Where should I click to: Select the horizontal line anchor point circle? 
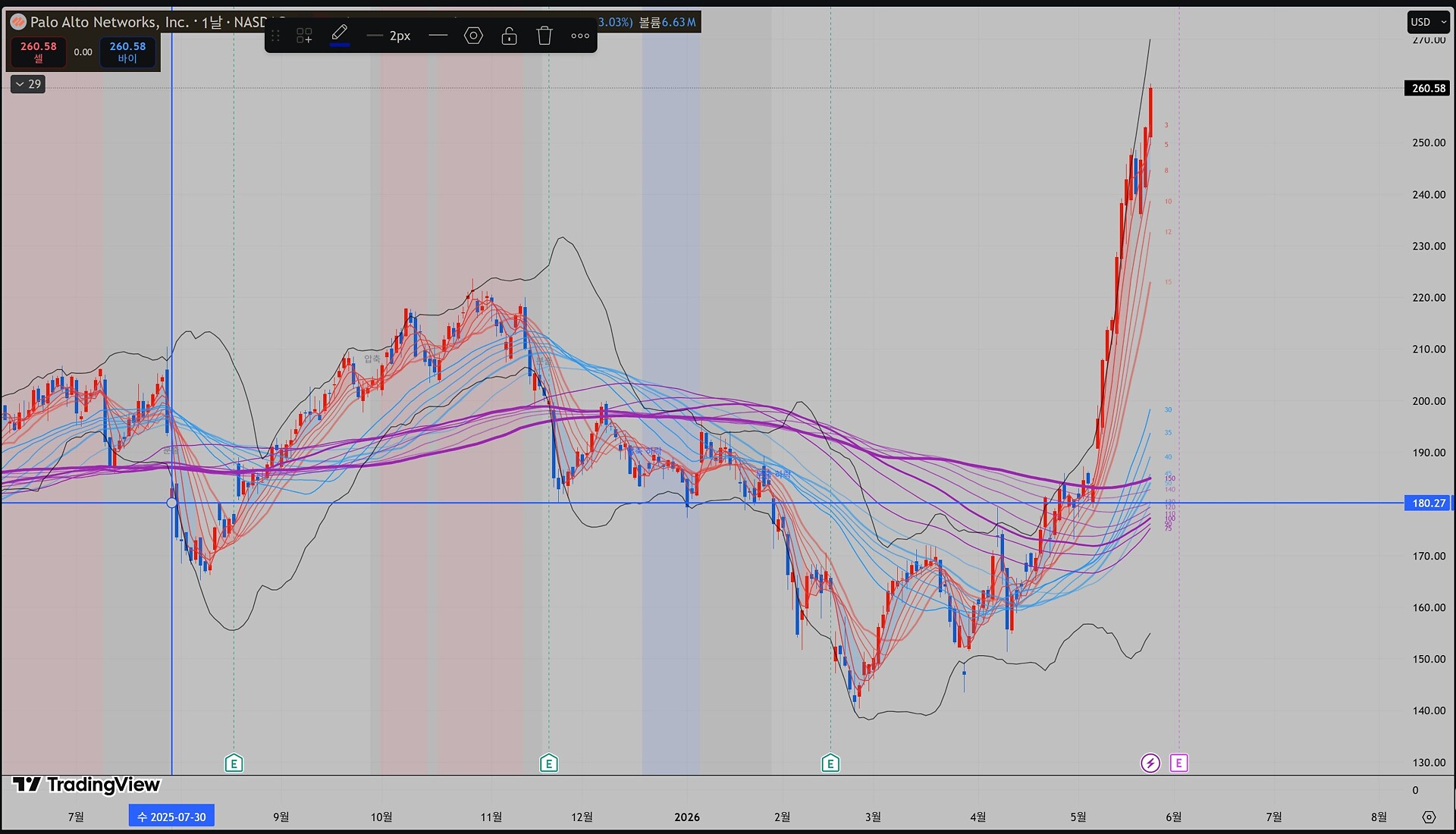point(172,503)
